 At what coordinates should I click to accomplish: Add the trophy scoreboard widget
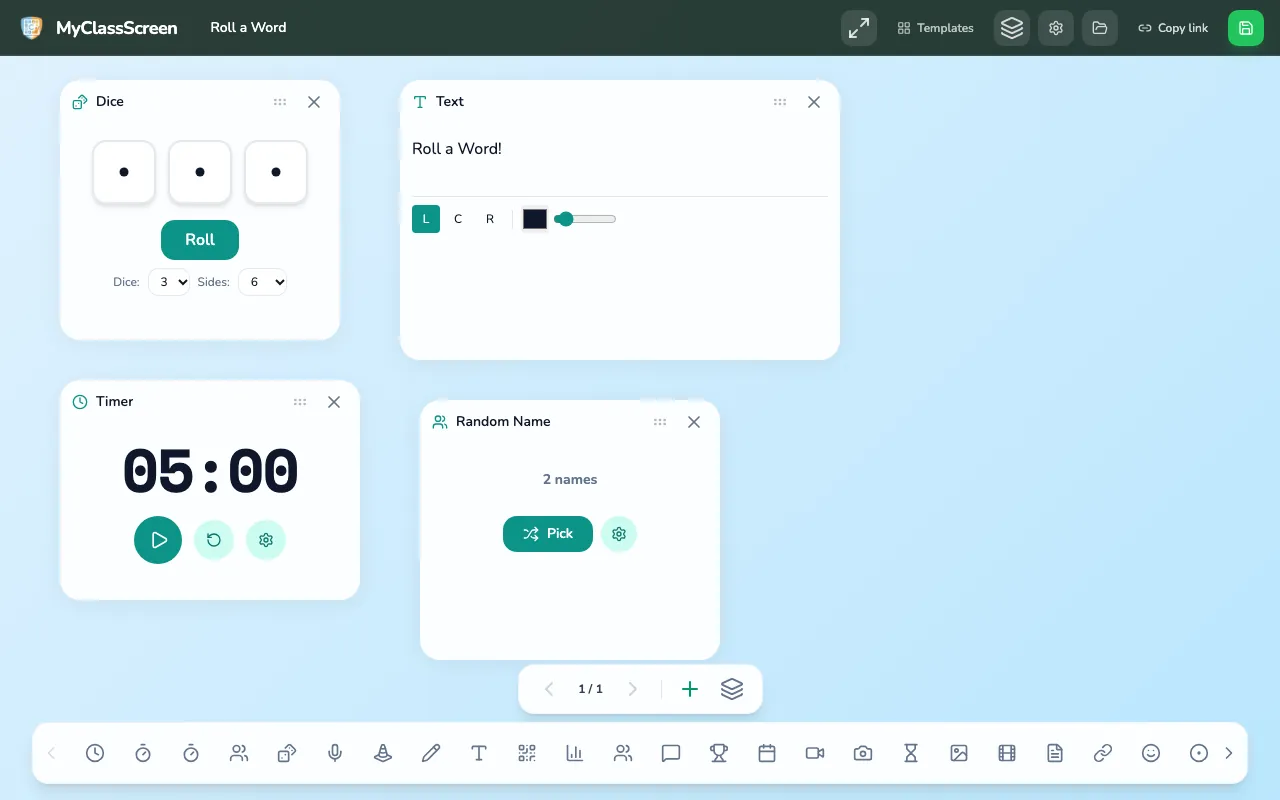(x=719, y=753)
